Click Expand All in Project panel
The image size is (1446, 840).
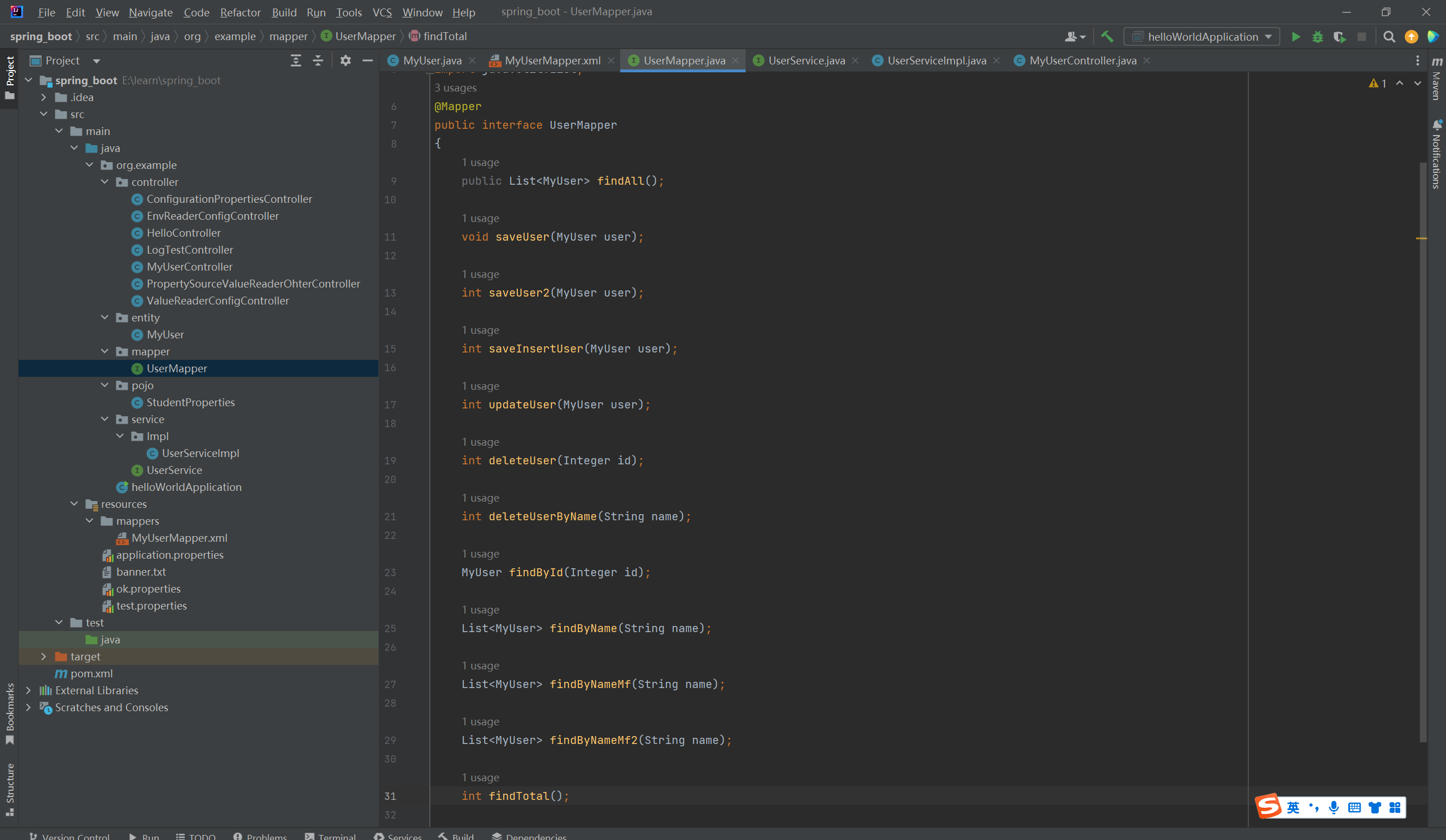pyautogui.click(x=295, y=60)
